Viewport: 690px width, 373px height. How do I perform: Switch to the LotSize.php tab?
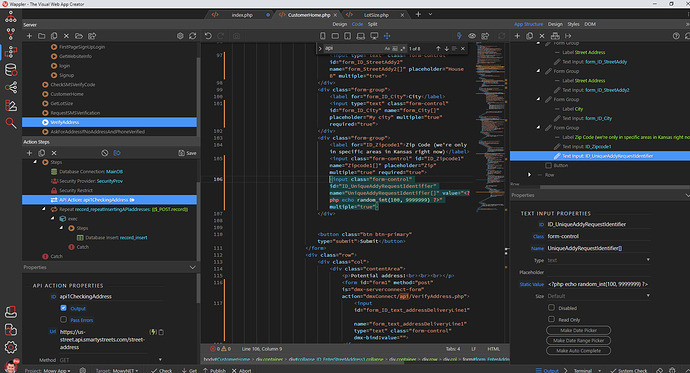pyautogui.click(x=376, y=15)
